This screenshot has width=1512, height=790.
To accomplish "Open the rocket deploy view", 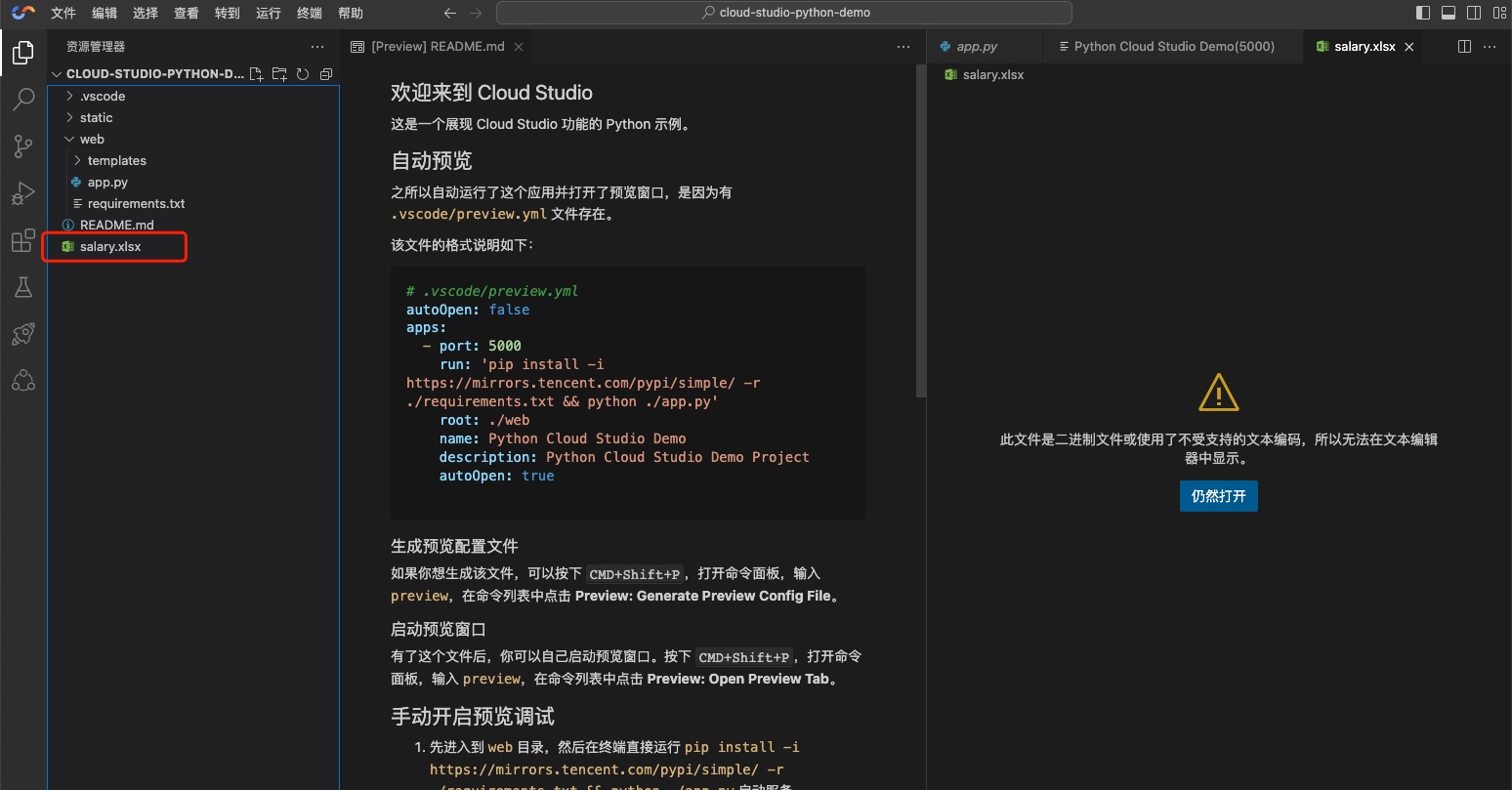I will click(23, 334).
